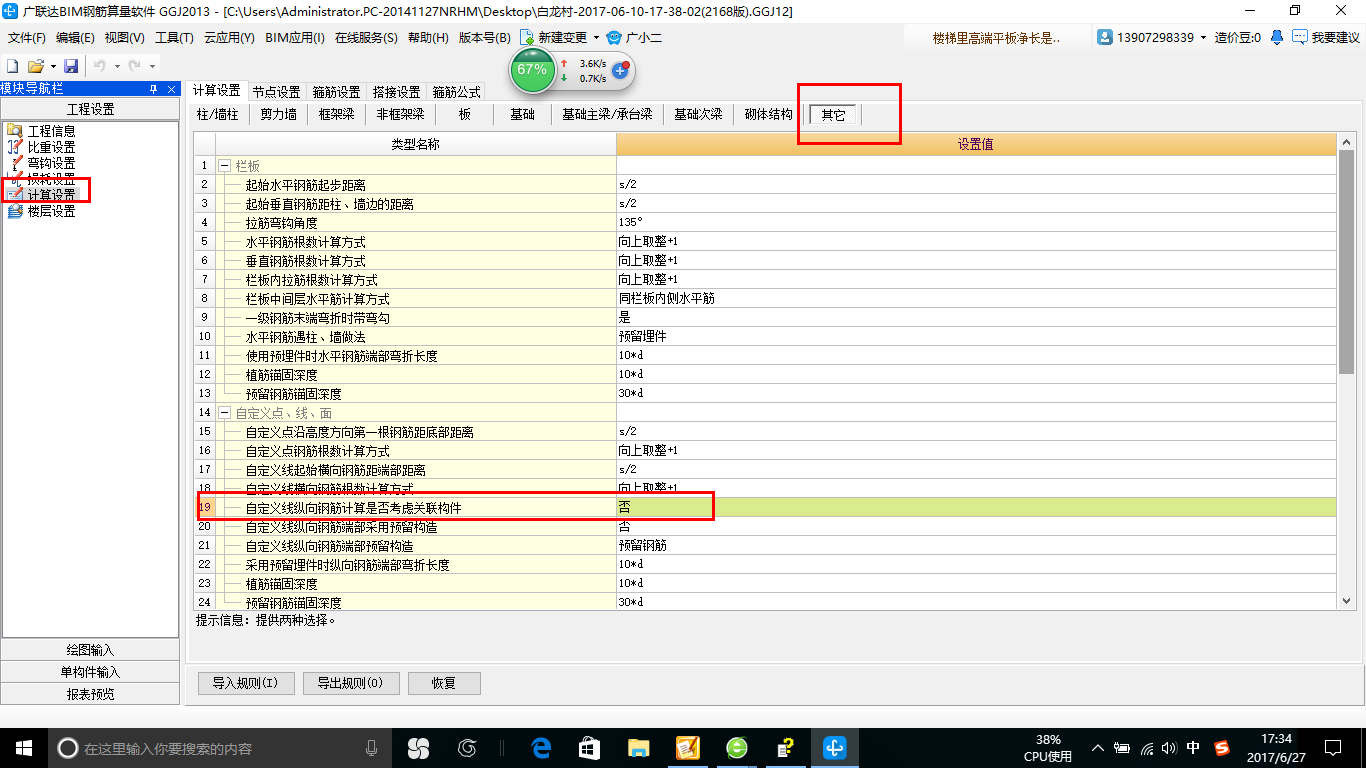Viewport: 1366px width, 768px height.
Task: Select the 砌体结构 category tab
Action: 768,114
